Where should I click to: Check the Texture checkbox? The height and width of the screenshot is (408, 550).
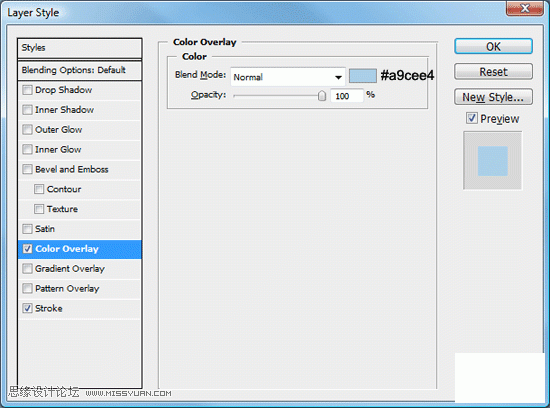(39, 209)
